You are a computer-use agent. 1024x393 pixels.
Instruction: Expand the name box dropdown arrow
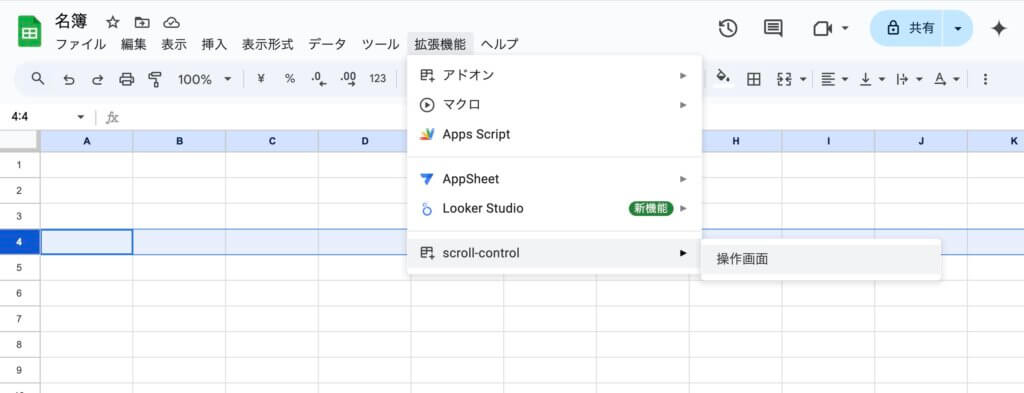coord(81,118)
